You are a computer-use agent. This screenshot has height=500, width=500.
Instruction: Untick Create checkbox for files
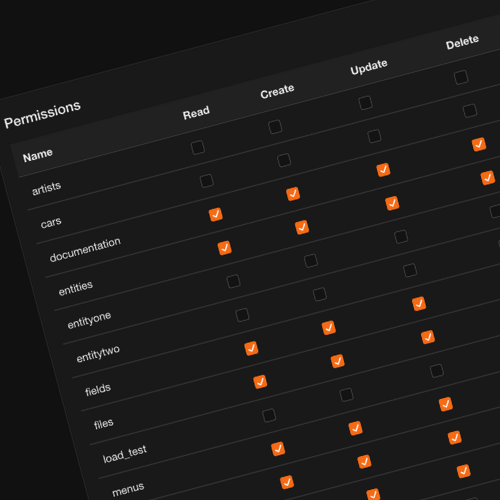[x=338, y=361]
